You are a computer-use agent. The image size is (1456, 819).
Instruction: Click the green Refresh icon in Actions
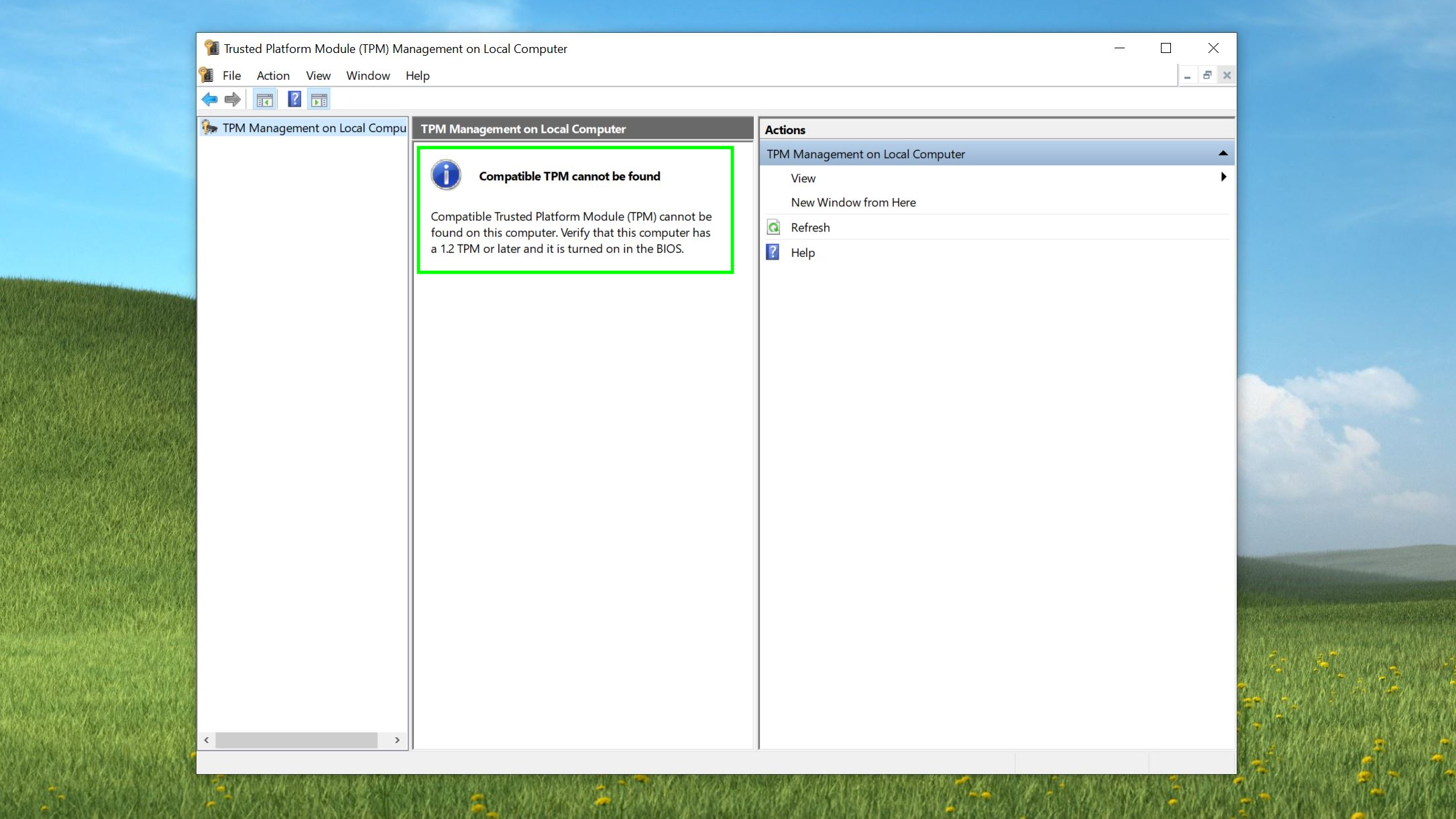(x=773, y=227)
